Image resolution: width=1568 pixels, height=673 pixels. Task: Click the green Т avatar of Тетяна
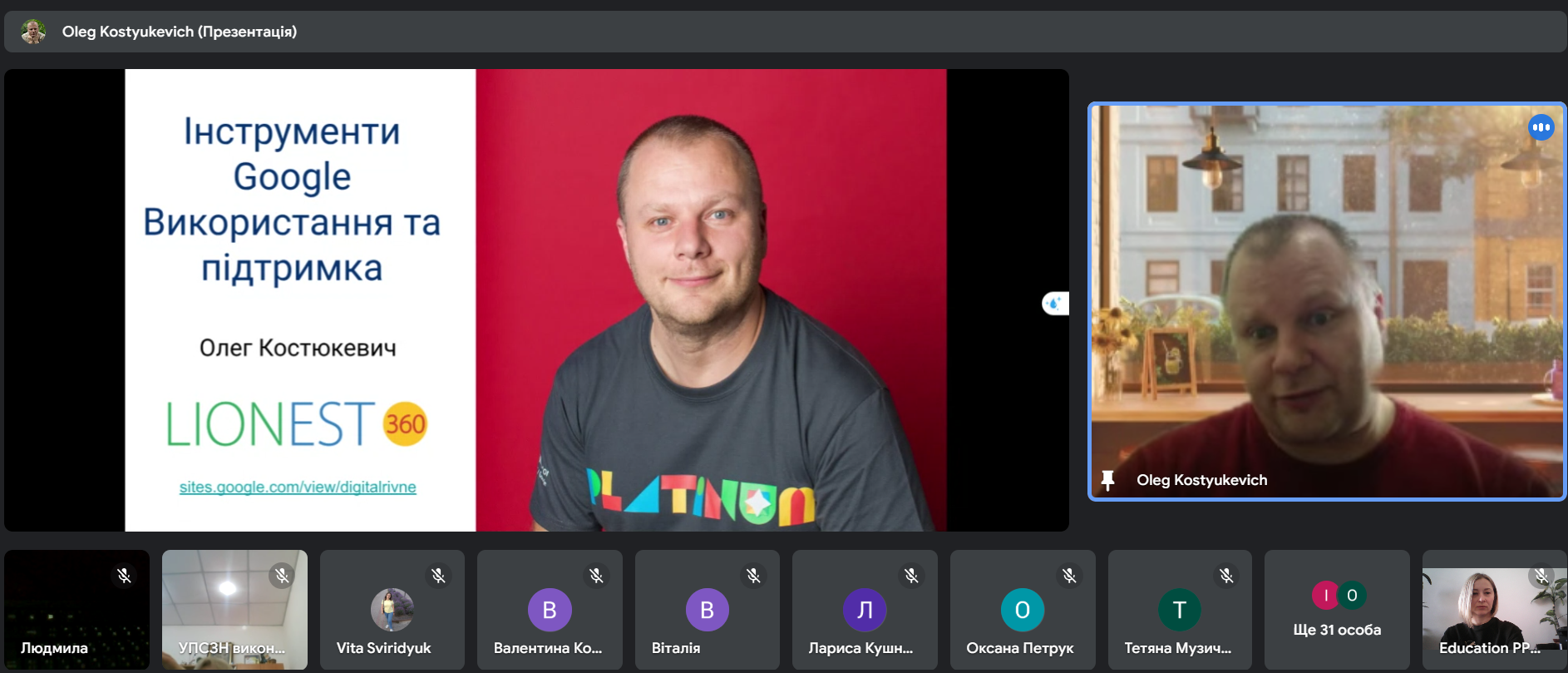[x=1179, y=610]
